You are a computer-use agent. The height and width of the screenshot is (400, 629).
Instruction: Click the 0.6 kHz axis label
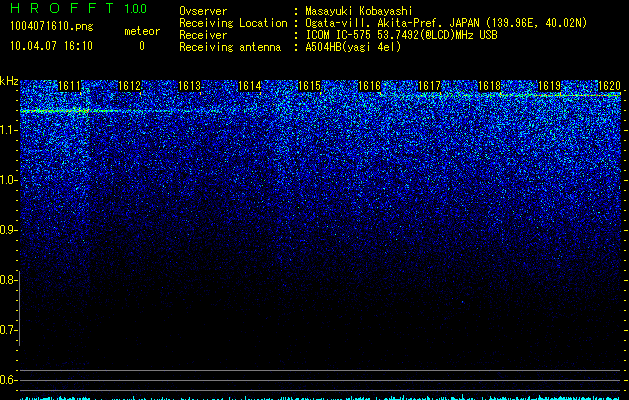pyautogui.click(x=8, y=380)
